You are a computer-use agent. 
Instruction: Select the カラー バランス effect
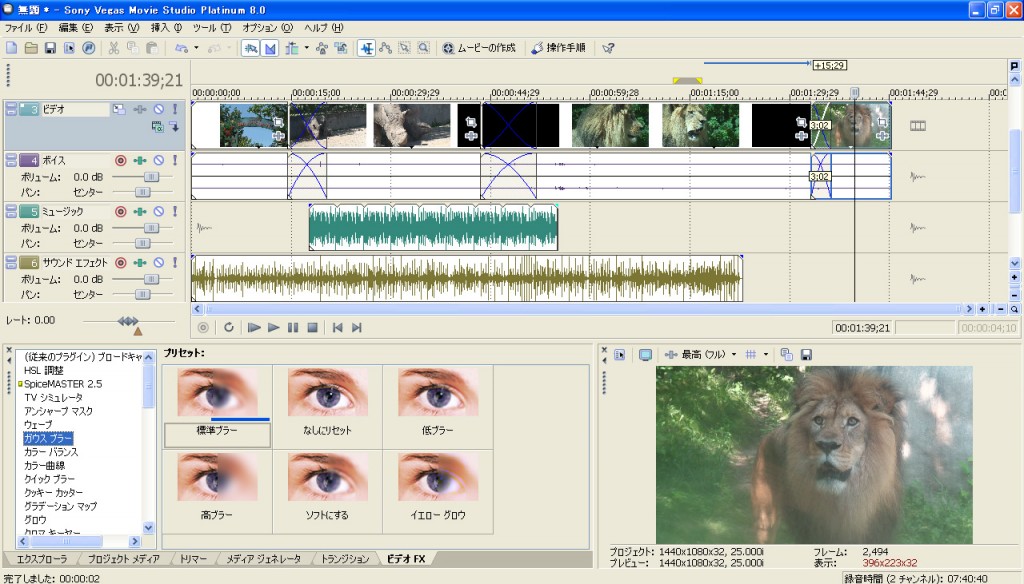[x=50, y=451]
